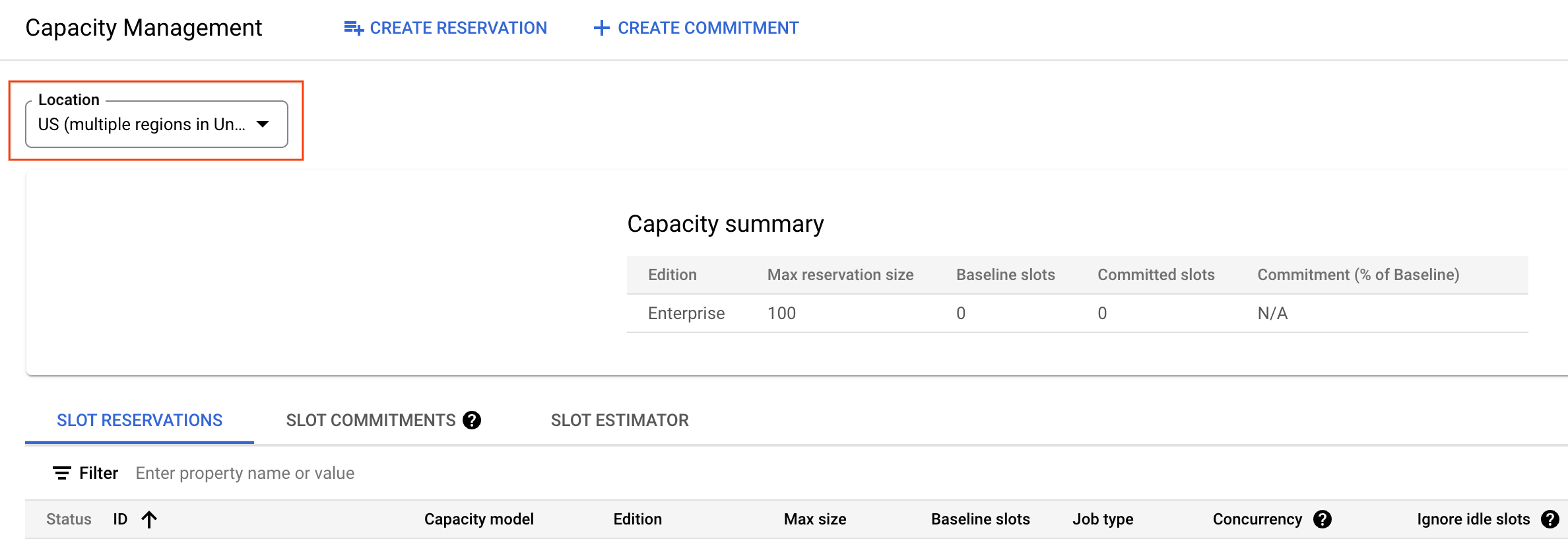Click the Status column header
The width and height of the screenshot is (1568, 539).
point(69,520)
